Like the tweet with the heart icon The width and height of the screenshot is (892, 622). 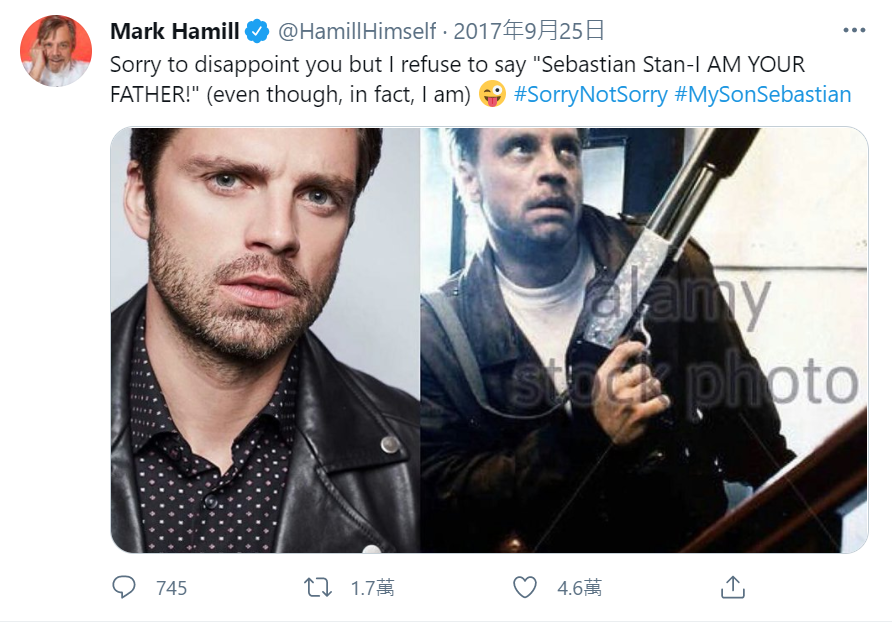[525, 587]
